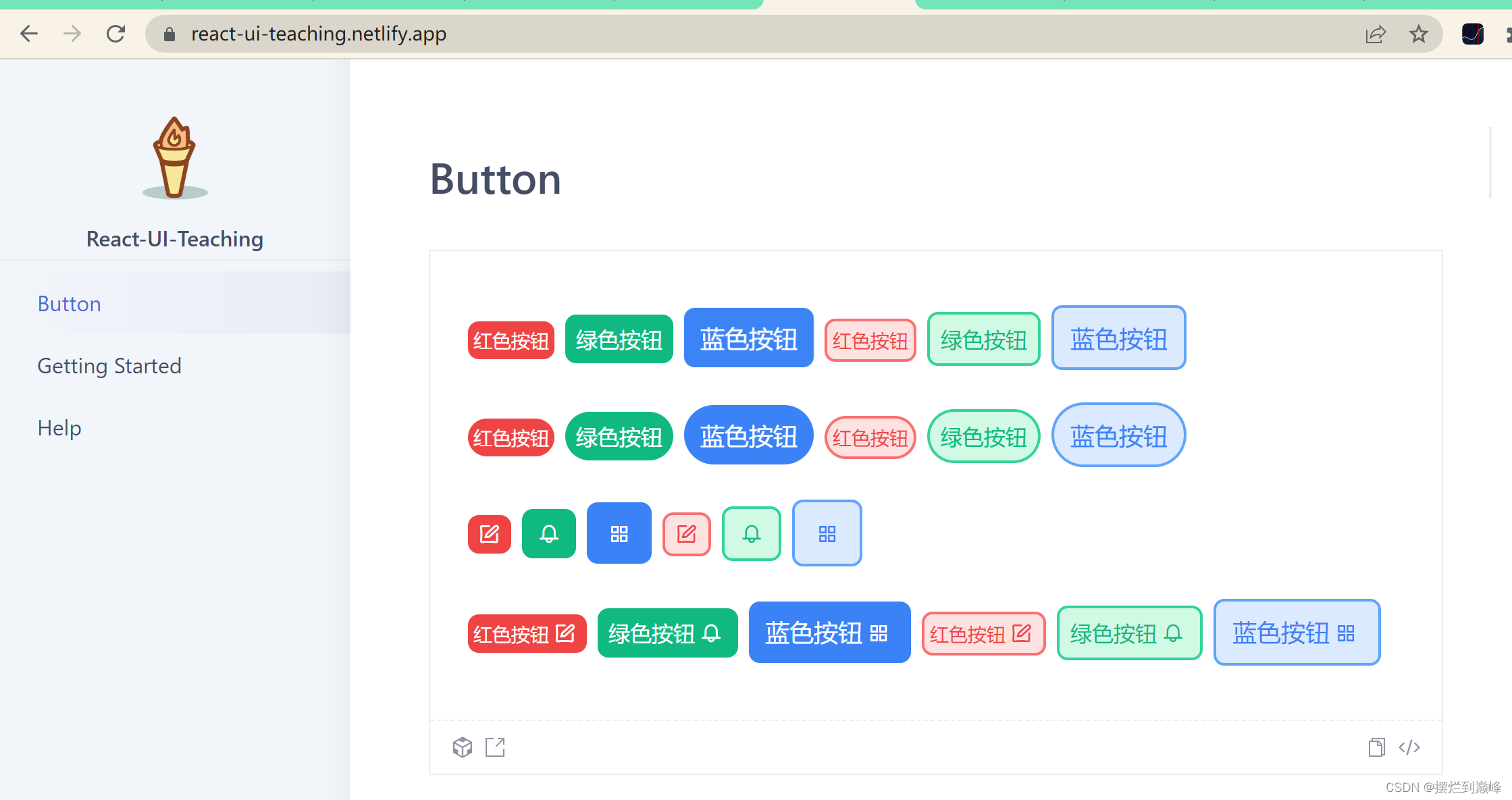Click the light red outlined edit icon button
Image resolution: width=1512 pixels, height=800 pixels.
point(686,534)
